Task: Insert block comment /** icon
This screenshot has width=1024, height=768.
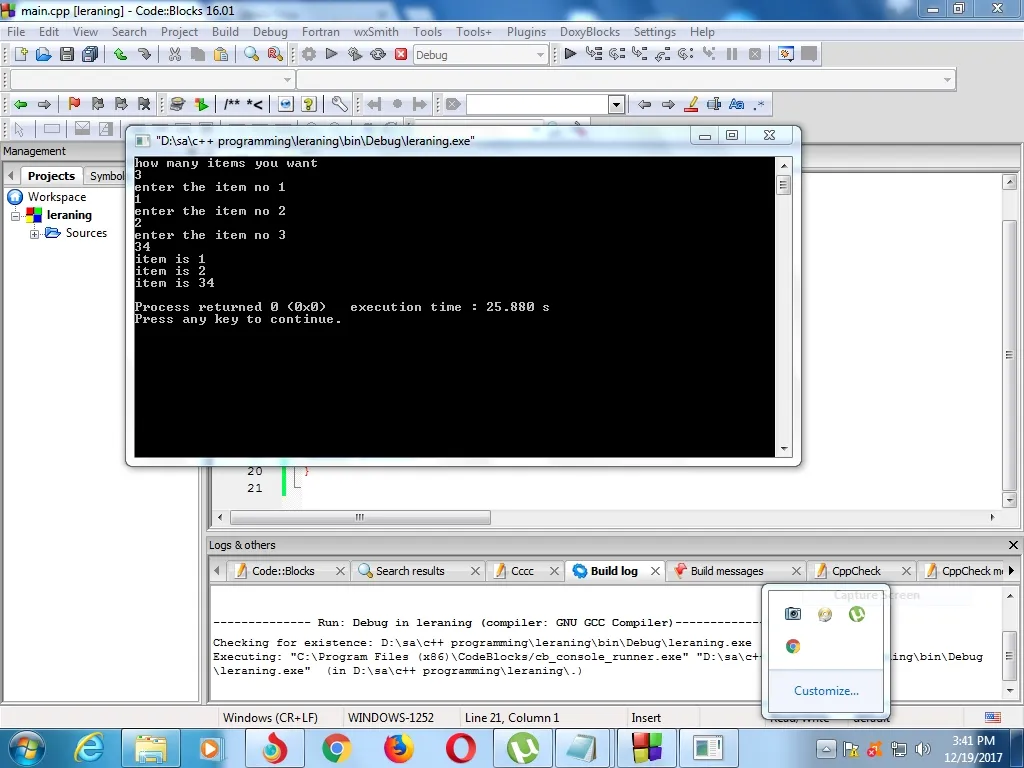Action: pyautogui.click(x=232, y=104)
